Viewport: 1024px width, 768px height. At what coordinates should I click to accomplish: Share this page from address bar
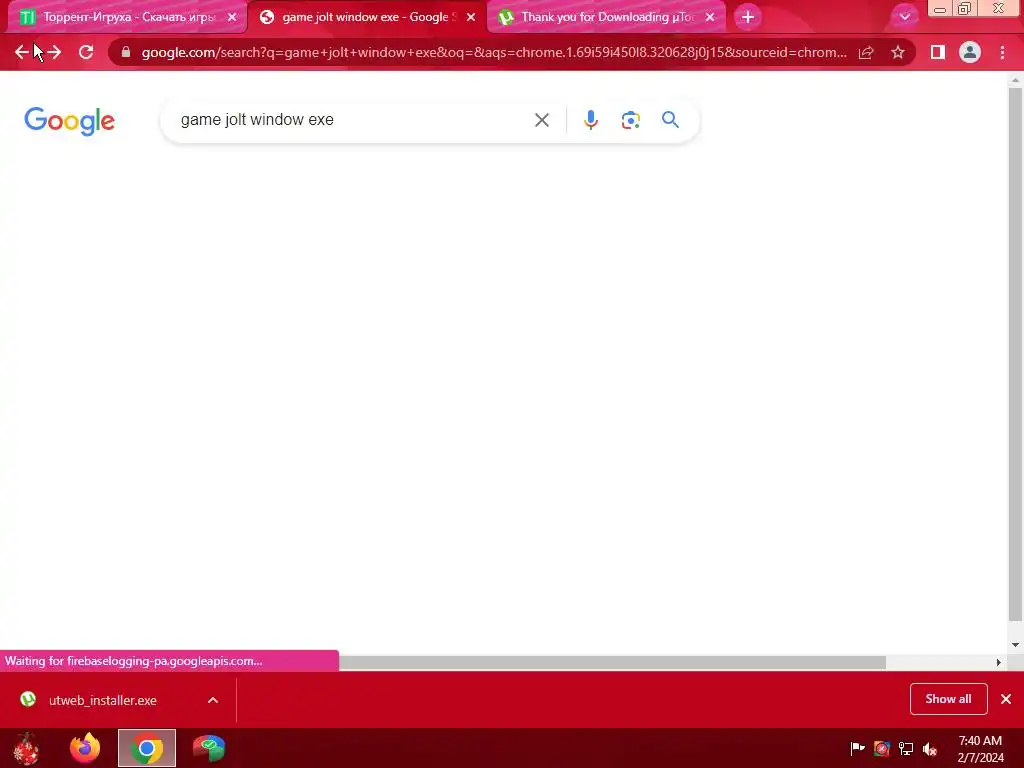[x=866, y=52]
